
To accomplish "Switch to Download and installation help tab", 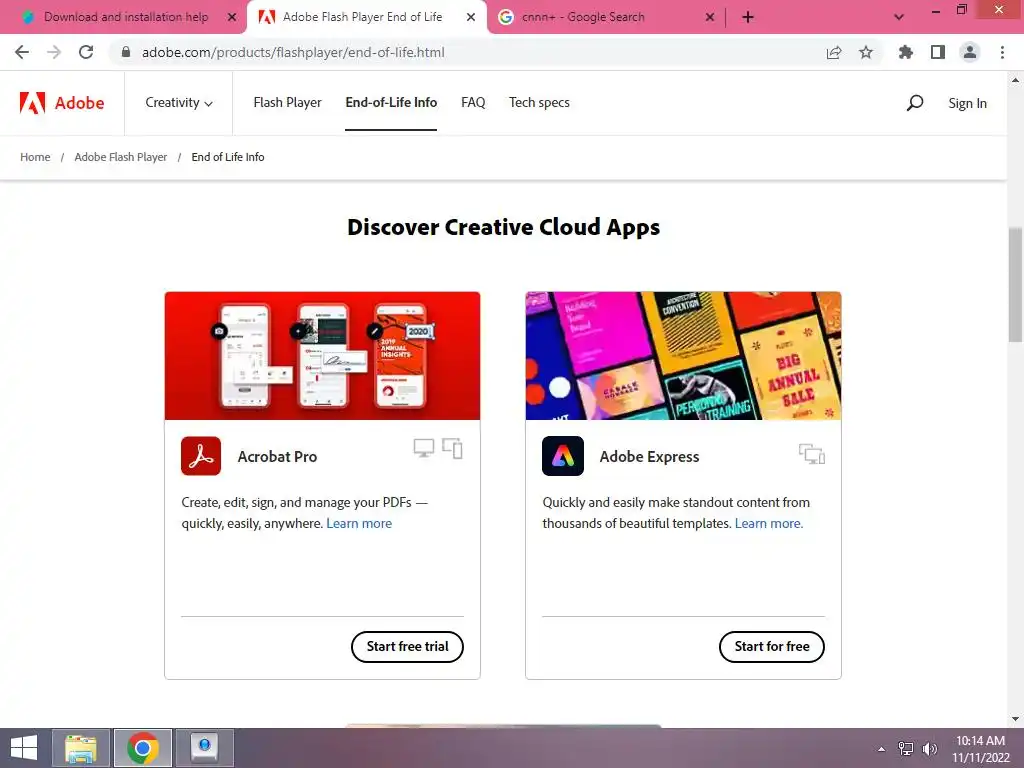I will point(126,17).
